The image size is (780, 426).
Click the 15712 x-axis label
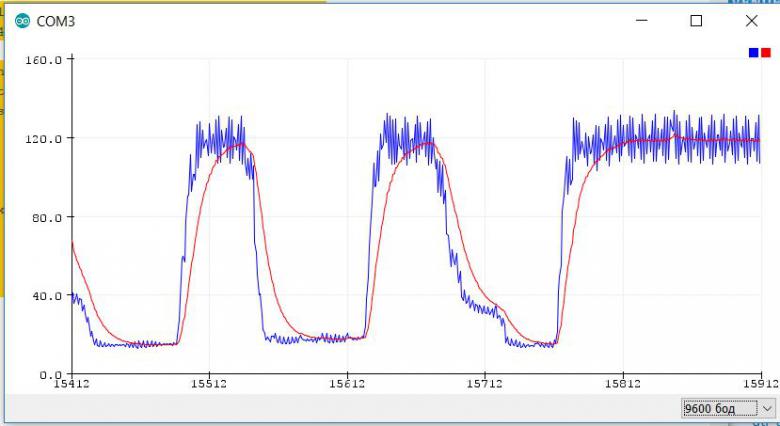click(x=485, y=384)
